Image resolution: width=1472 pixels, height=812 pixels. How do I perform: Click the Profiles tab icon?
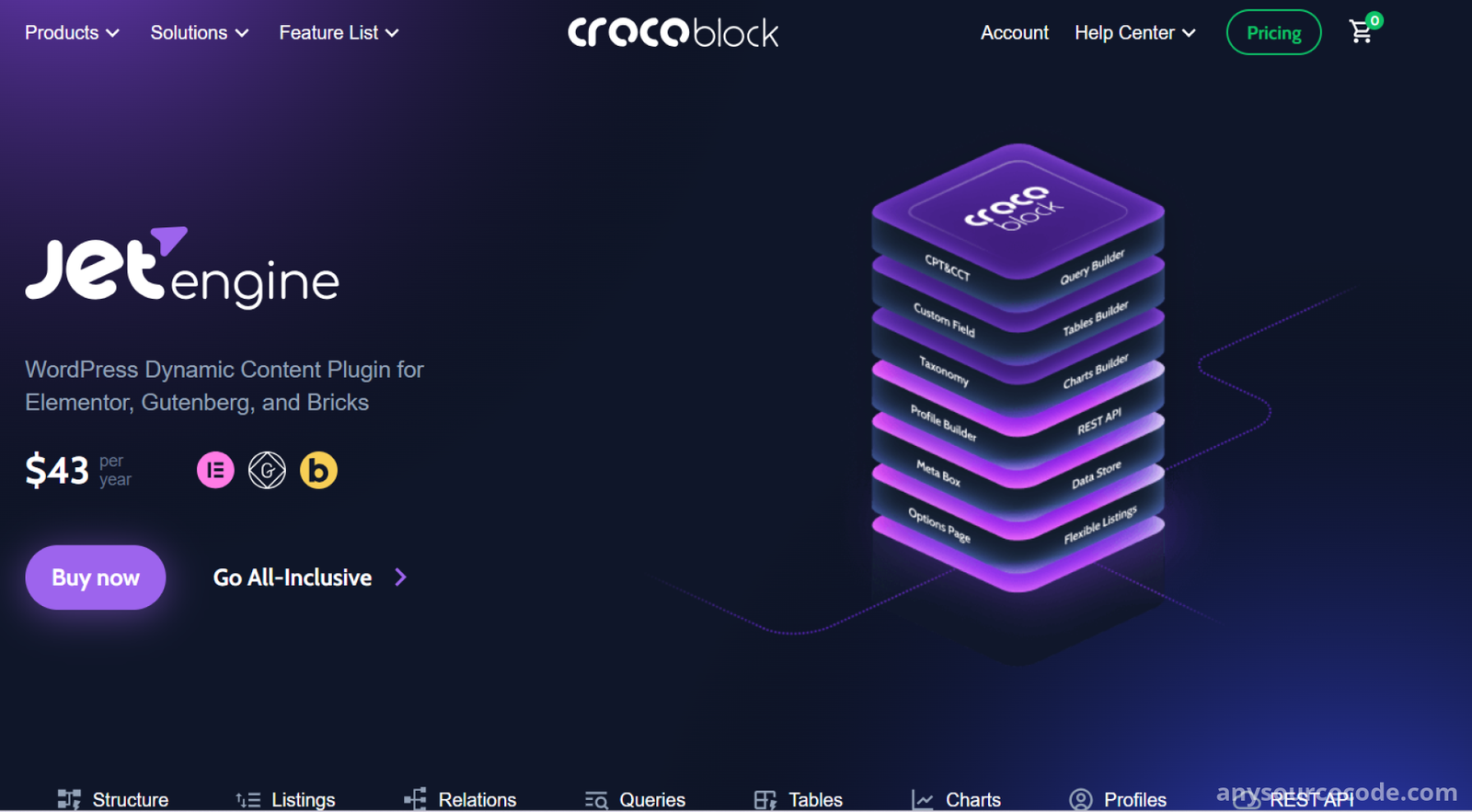click(1081, 799)
